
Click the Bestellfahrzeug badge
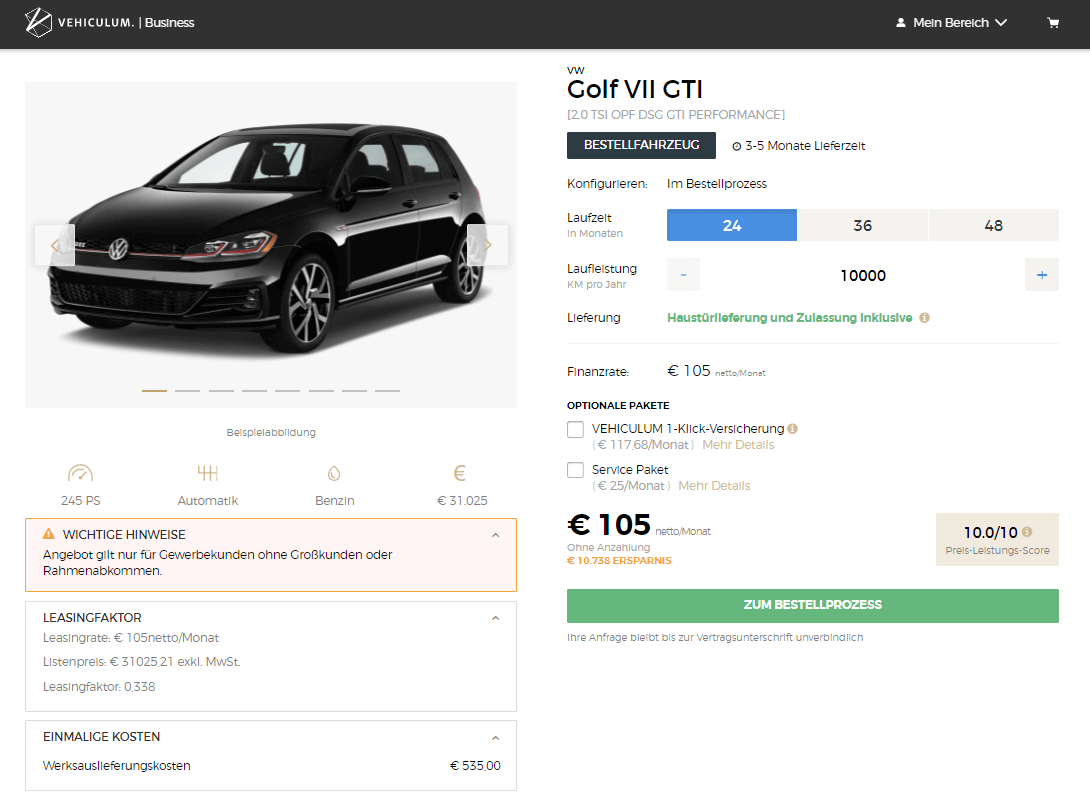pyautogui.click(x=642, y=145)
